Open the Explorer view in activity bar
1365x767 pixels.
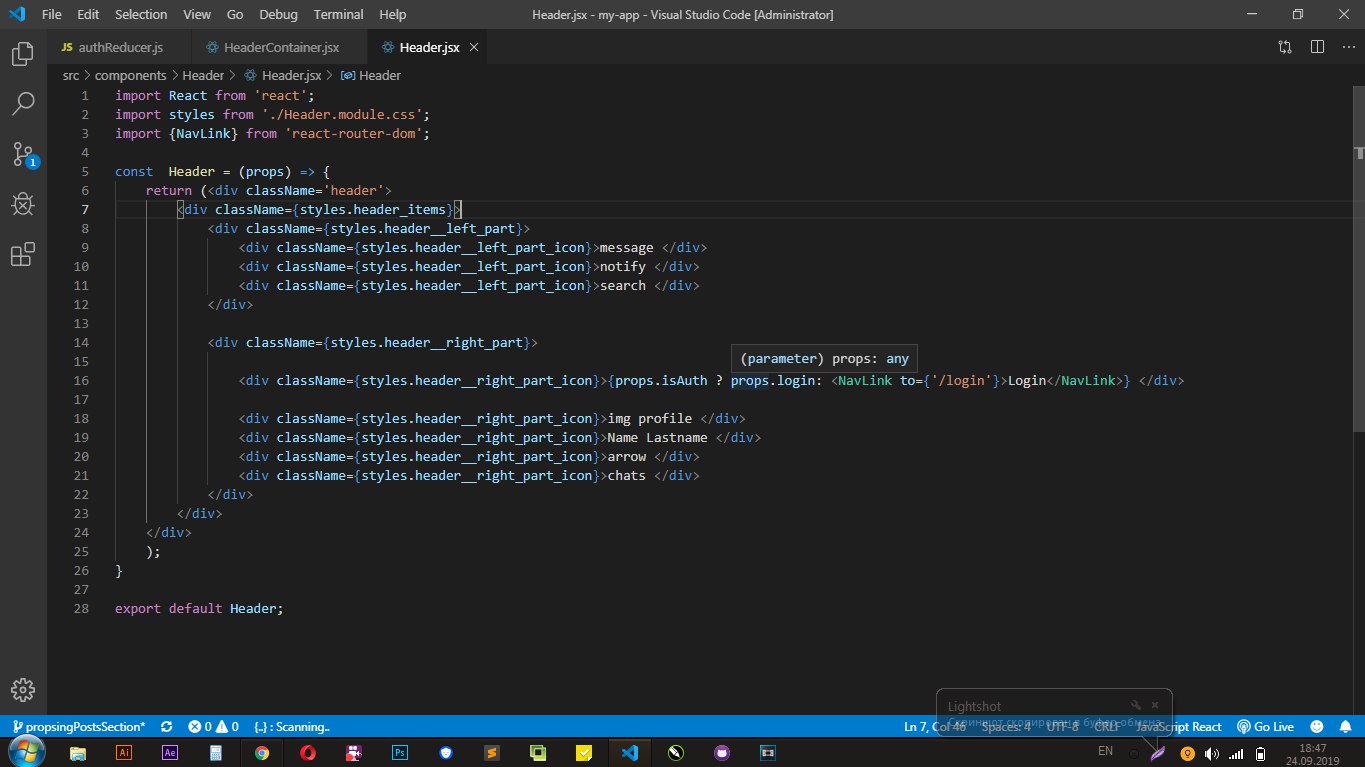pyautogui.click(x=22, y=54)
